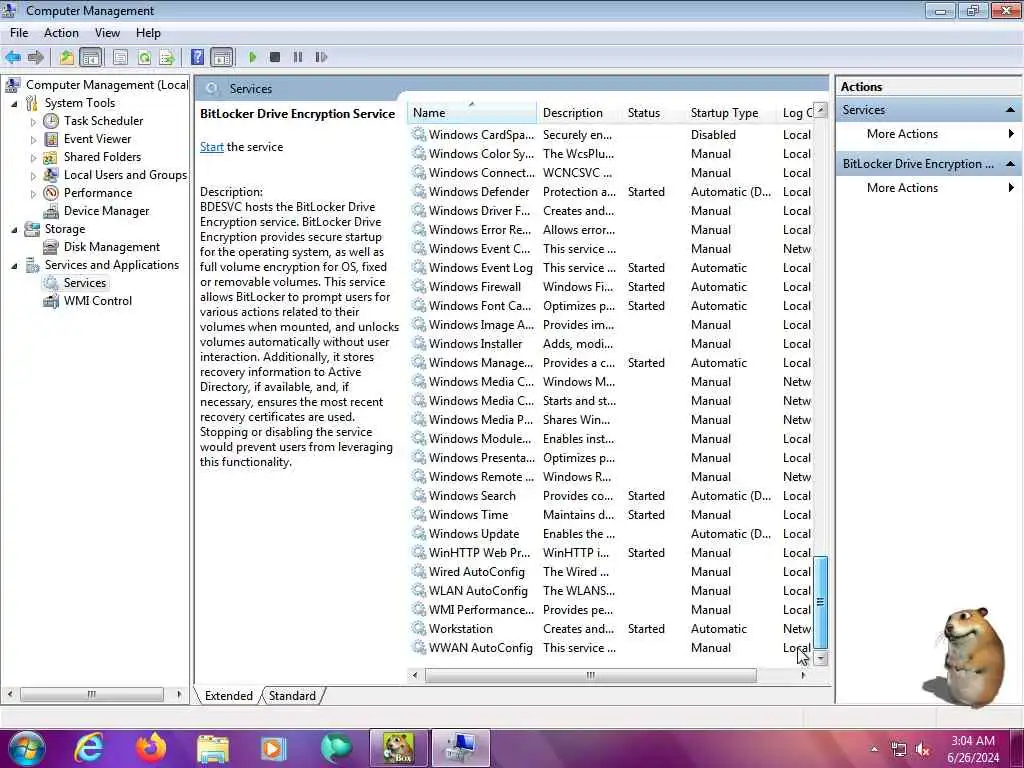Screen dimensions: 1024x768
Task: Select WMI Control in the tree
Action: [97, 301]
